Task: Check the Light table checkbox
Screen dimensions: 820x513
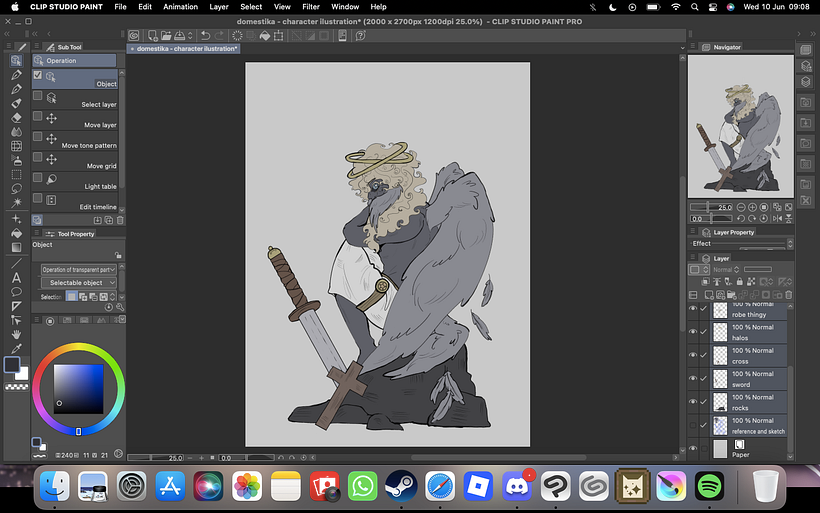Action: [x=38, y=178]
